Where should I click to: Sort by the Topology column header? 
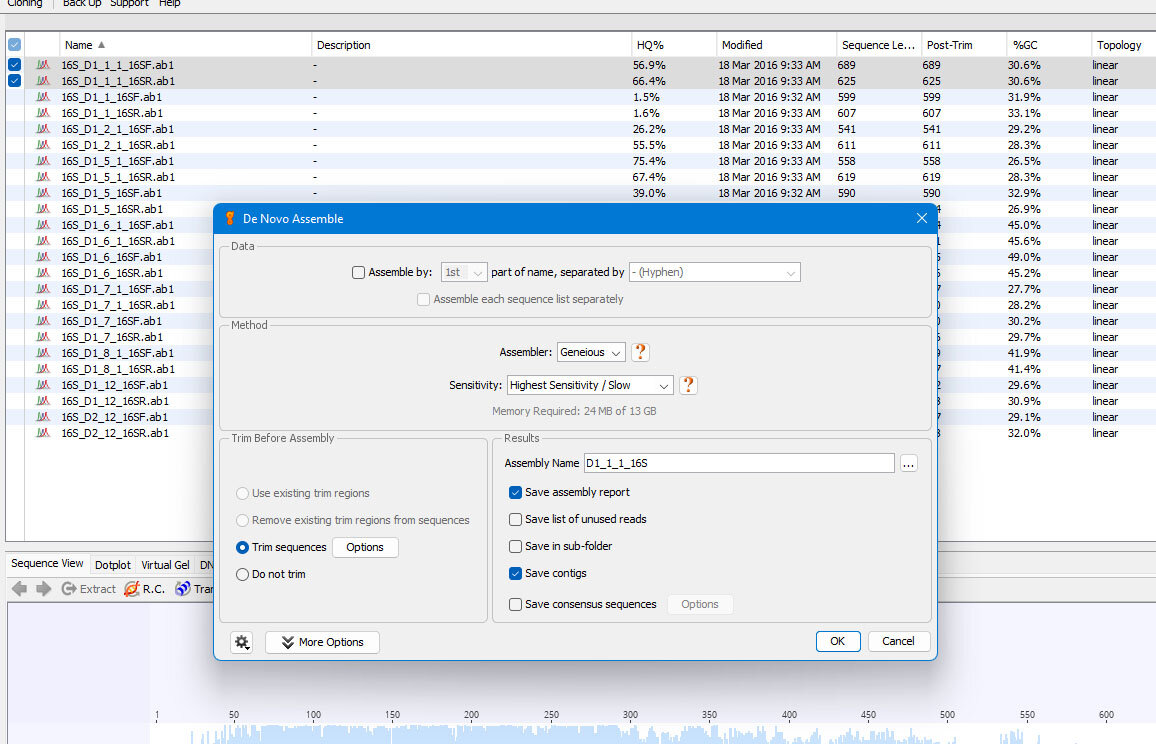(1123, 45)
